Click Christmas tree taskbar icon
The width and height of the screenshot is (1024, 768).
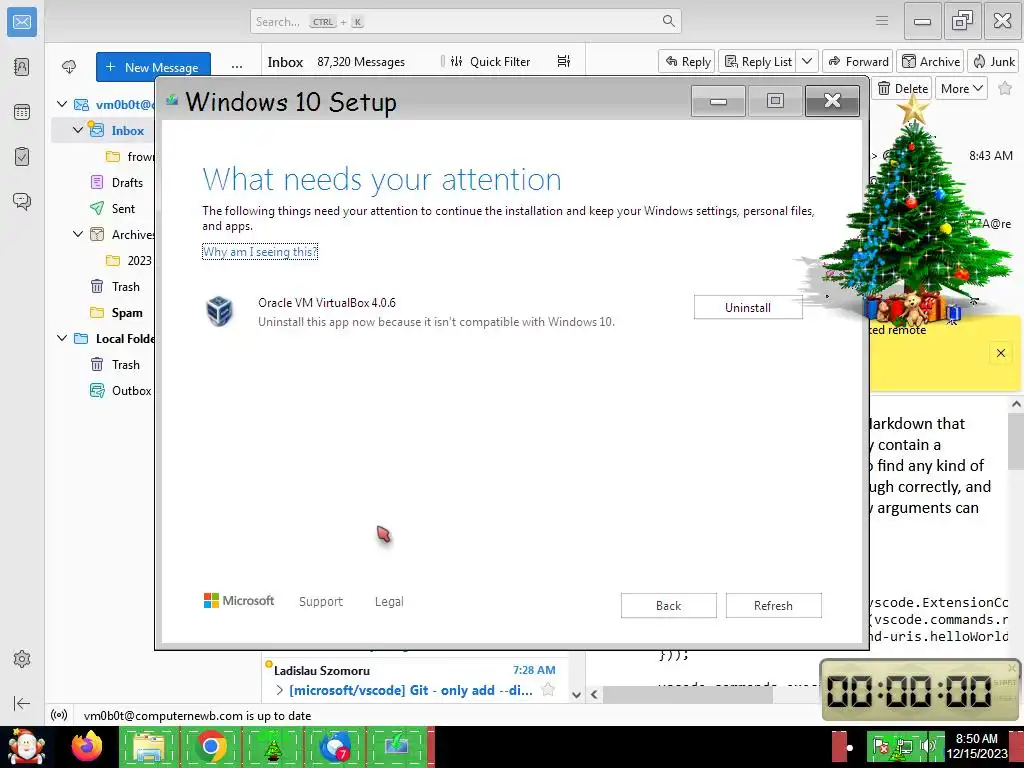272,746
